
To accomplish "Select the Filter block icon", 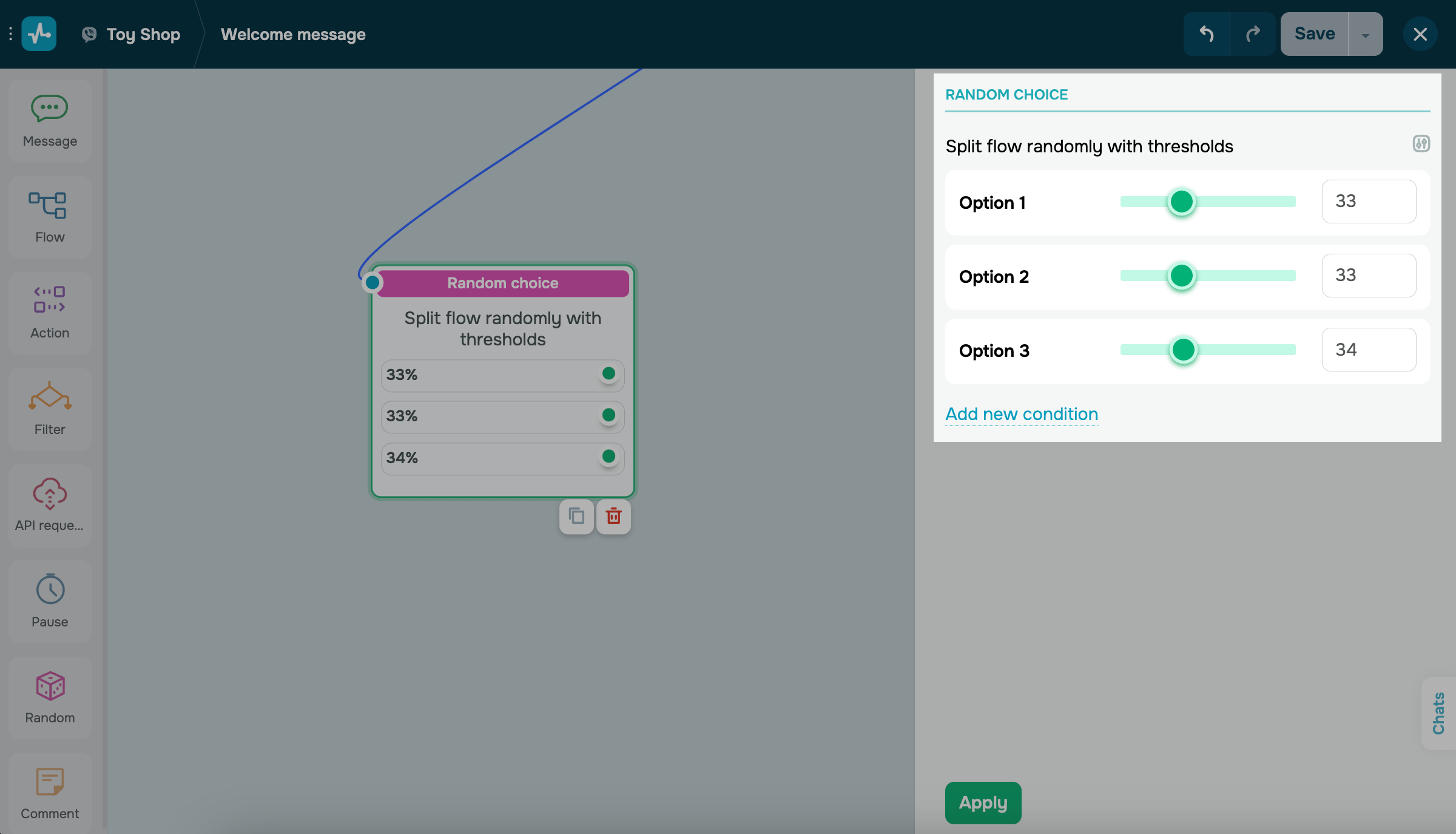I will point(50,396).
